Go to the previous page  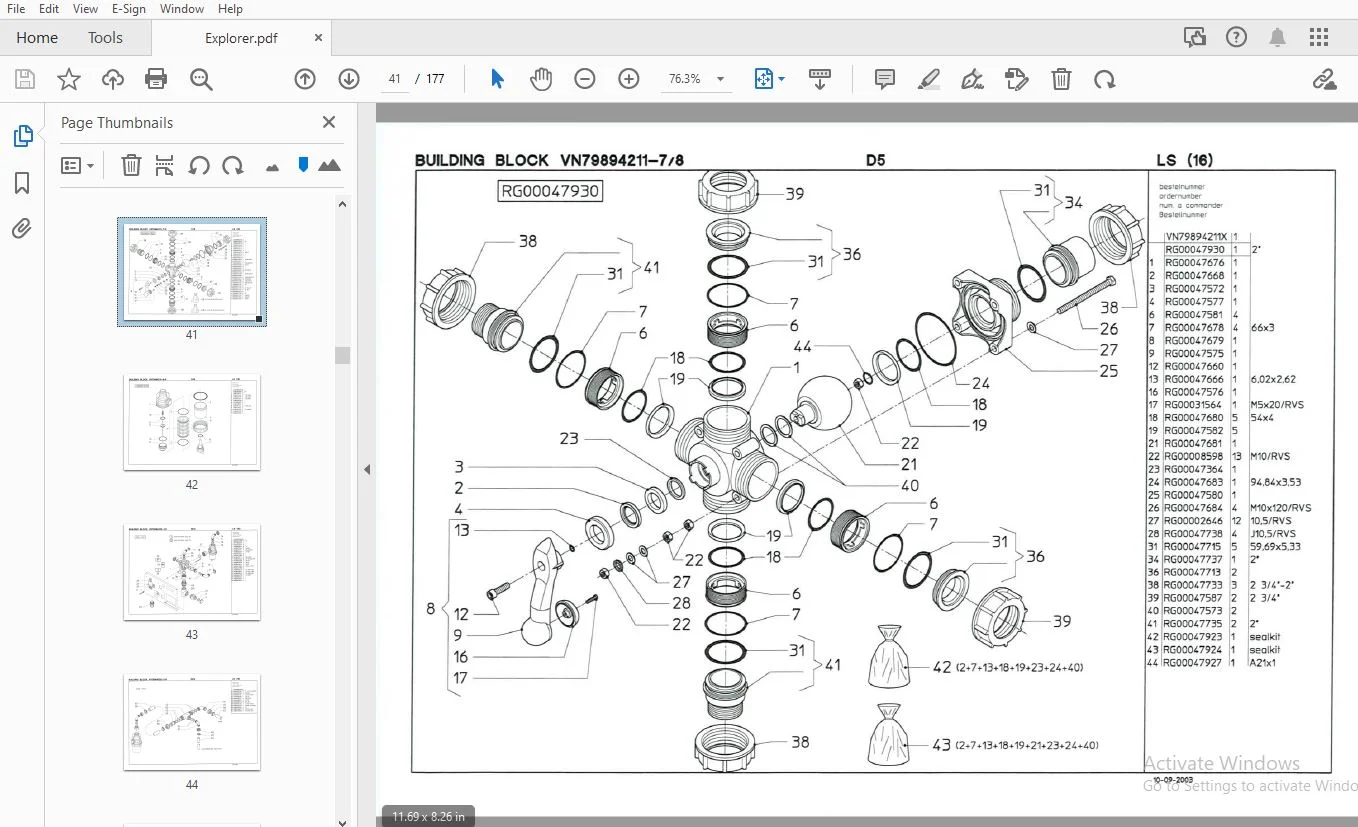click(x=305, y=79)
